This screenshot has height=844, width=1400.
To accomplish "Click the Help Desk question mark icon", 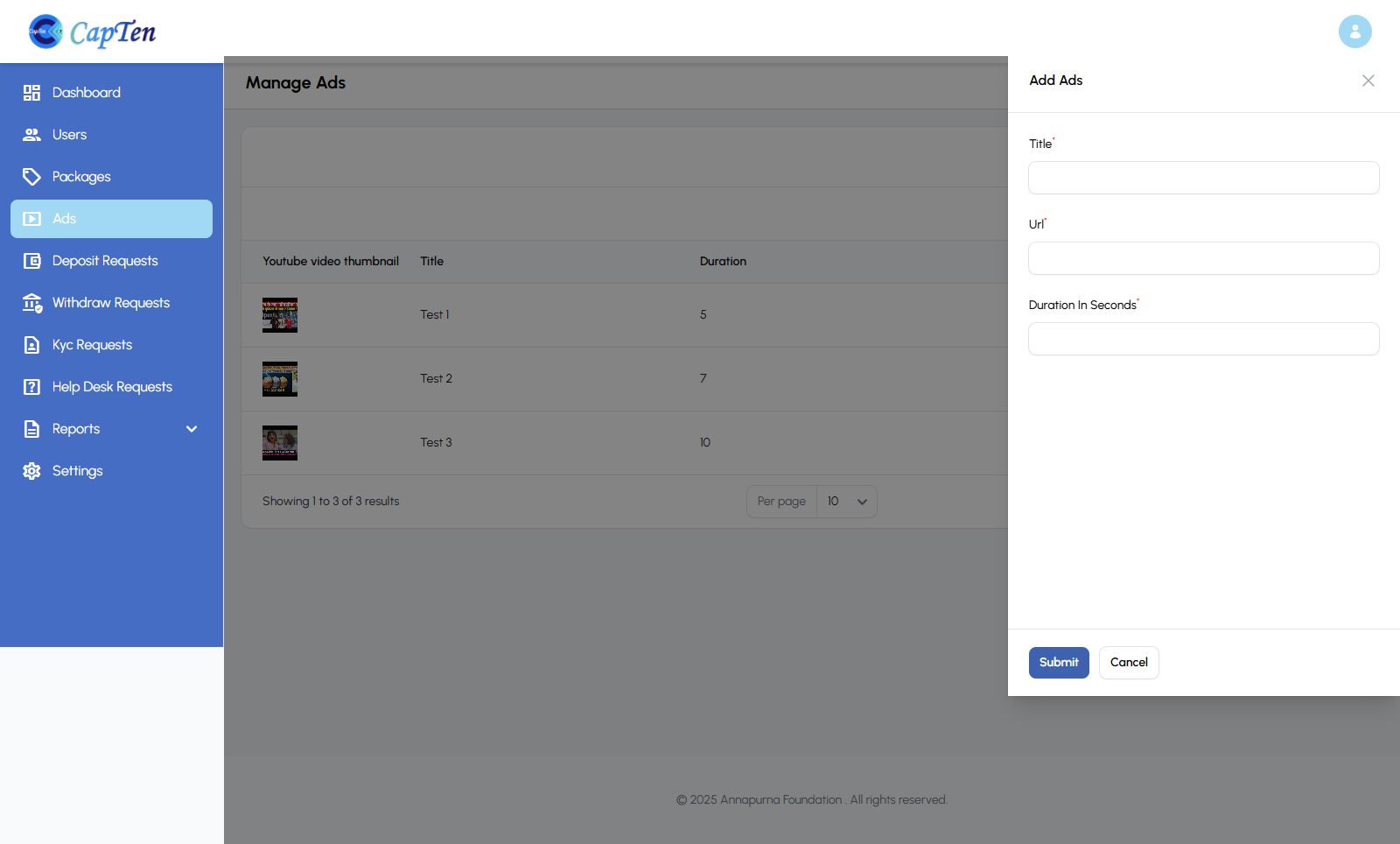I will coord(31,387).
